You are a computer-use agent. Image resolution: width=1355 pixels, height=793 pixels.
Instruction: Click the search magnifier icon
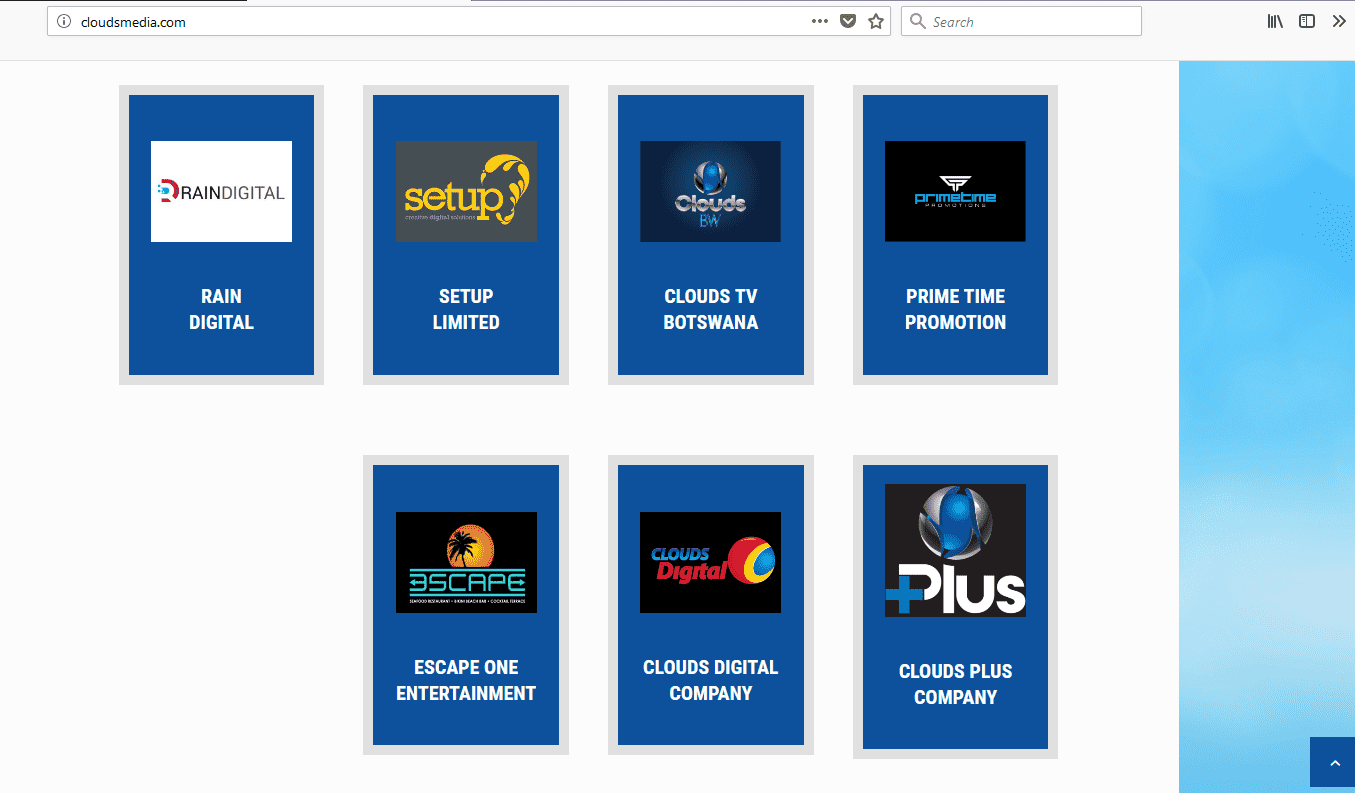[x=917, y=21]
